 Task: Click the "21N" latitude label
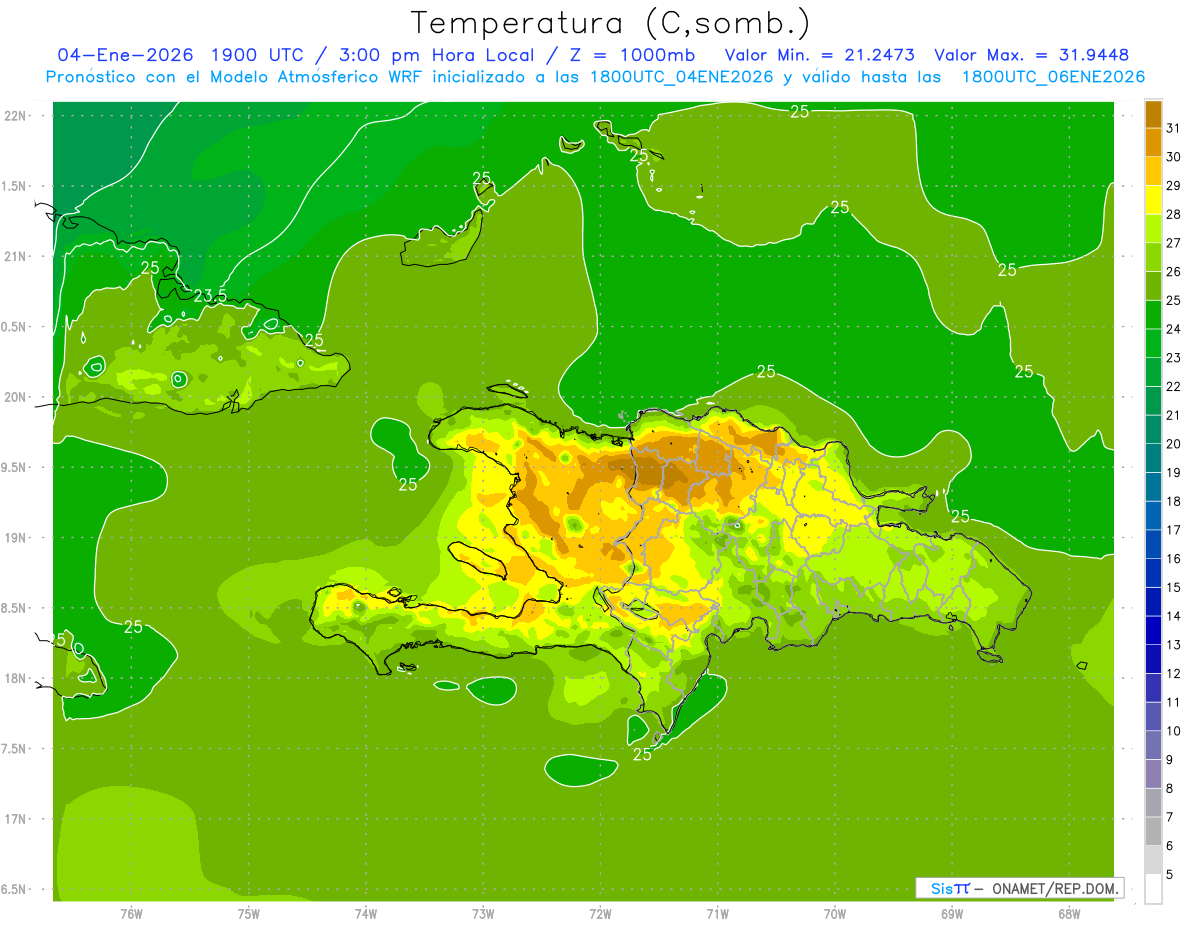[x=15, y=256]
